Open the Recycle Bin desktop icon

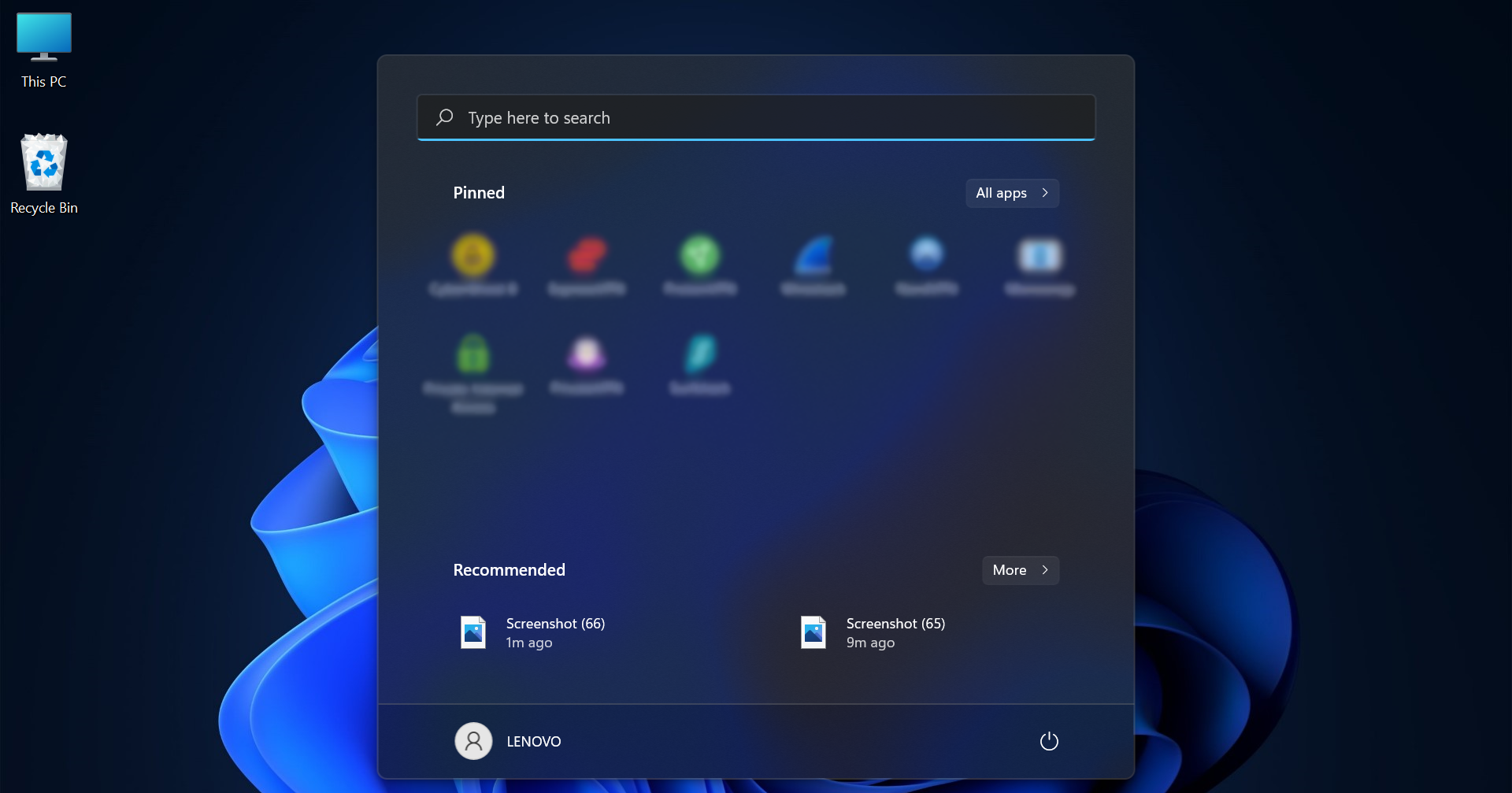click(43, 163)
